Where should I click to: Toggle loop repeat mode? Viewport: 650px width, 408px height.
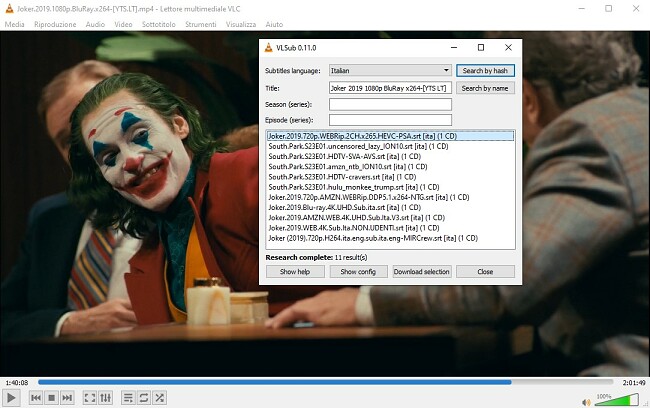coord(144,398)
